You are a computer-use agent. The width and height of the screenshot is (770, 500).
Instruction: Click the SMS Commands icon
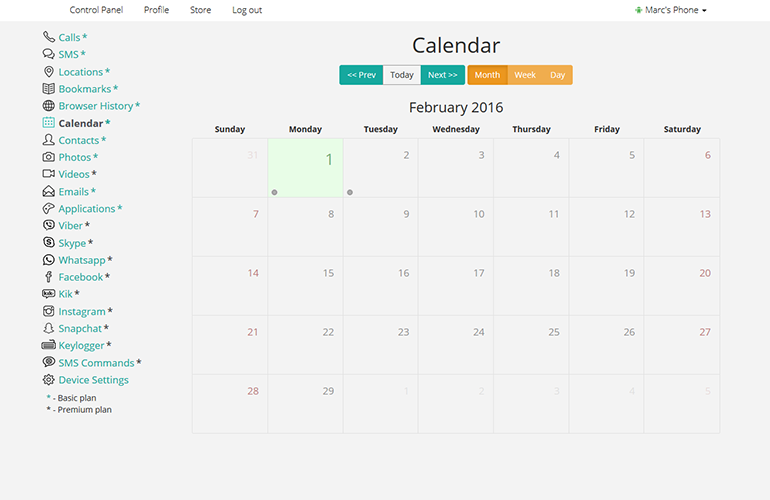[x=49, y=362]
